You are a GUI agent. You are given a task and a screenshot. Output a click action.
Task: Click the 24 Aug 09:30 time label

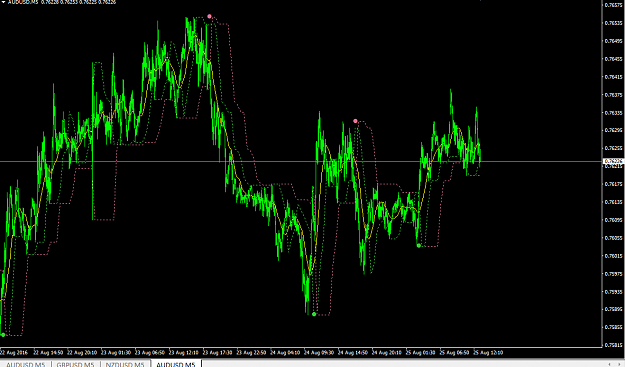click(x=319, y=353)
